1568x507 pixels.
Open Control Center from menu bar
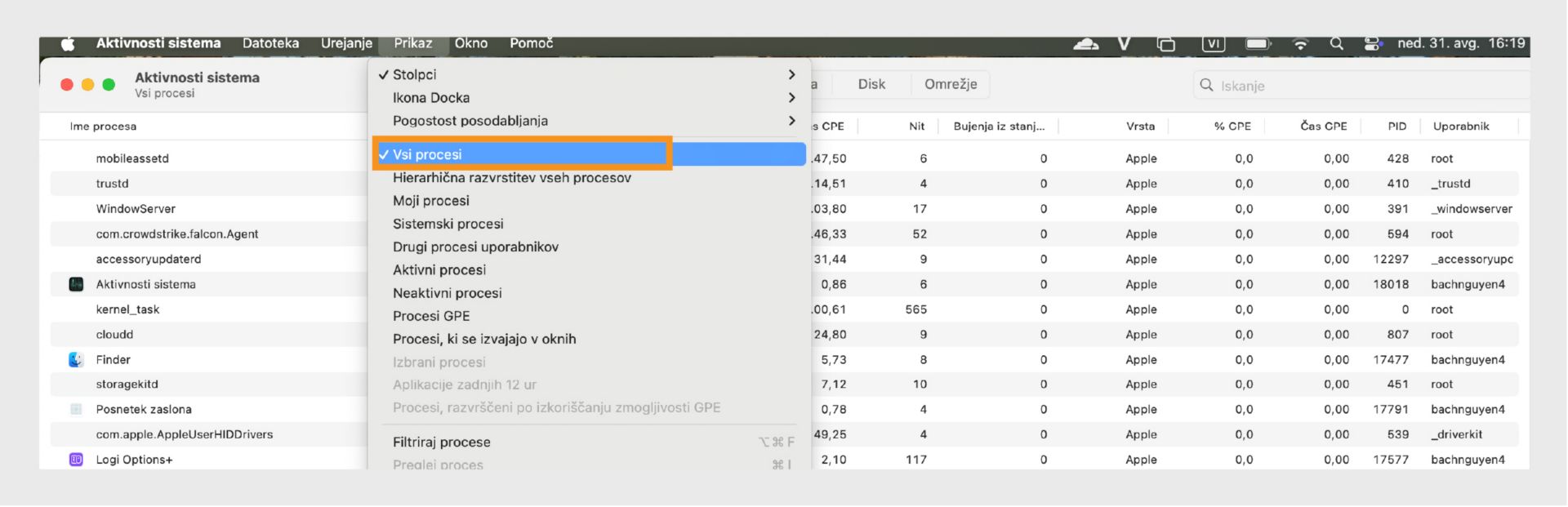click(x=1373, y=43)
